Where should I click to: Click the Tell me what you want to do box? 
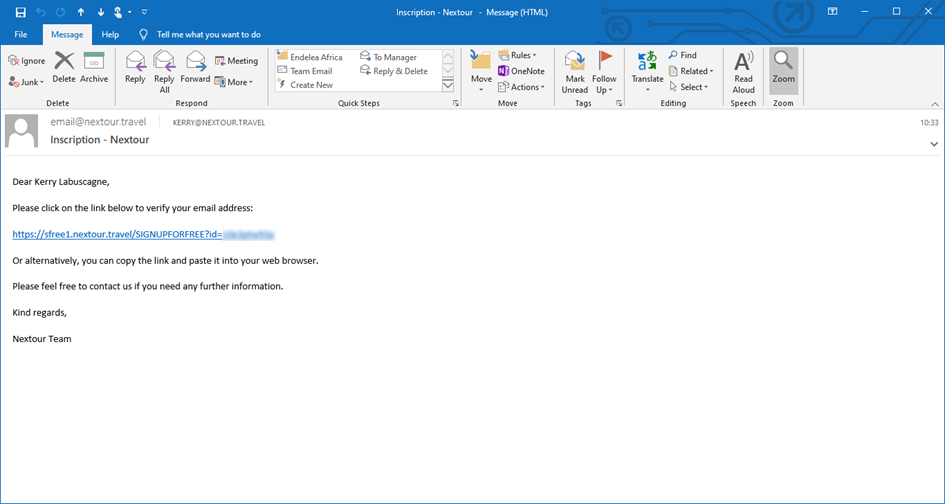pyautogui.click(x=209, y=34)
